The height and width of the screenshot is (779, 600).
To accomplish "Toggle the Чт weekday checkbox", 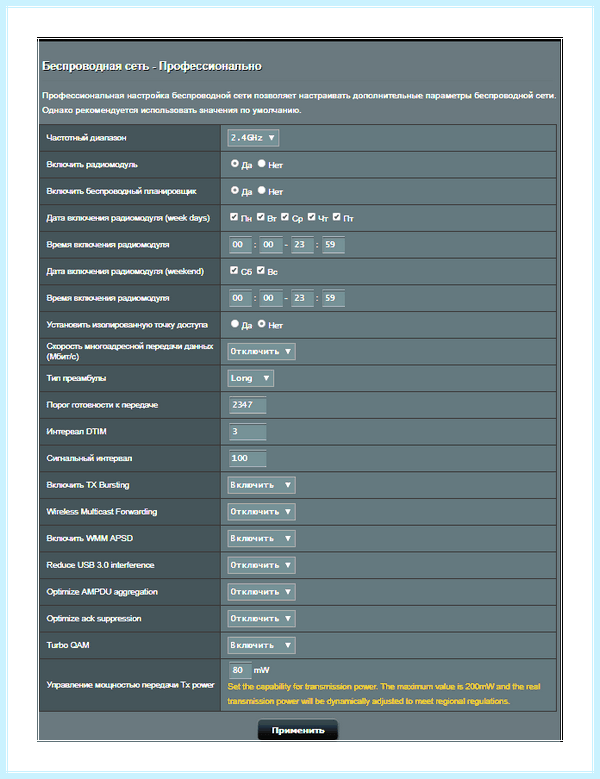I will click(311, 217).
